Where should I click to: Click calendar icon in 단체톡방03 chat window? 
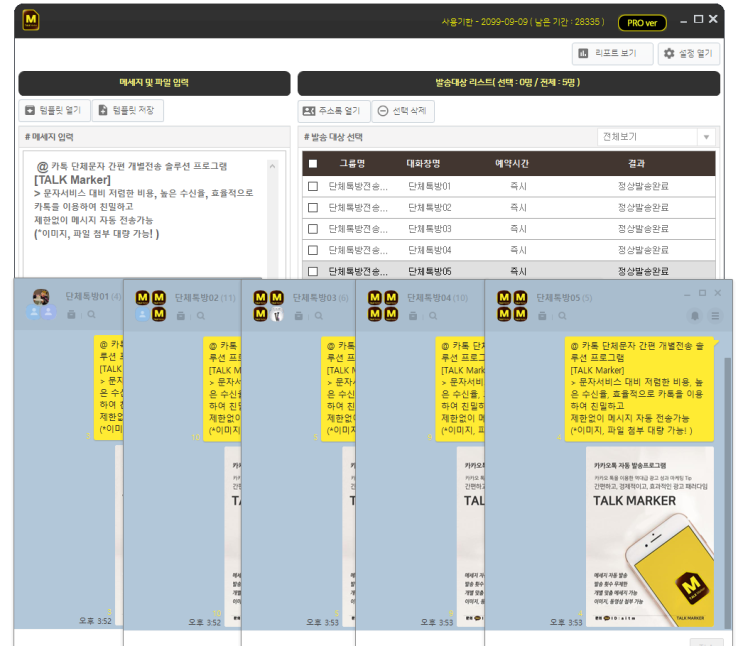click(x=299, y=316)
